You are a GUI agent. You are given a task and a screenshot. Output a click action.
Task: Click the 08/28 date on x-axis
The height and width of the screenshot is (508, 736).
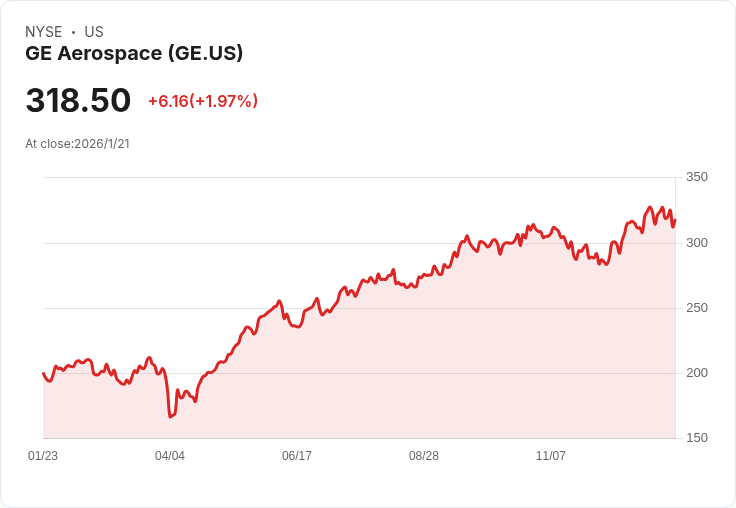(x=424, y=456)
